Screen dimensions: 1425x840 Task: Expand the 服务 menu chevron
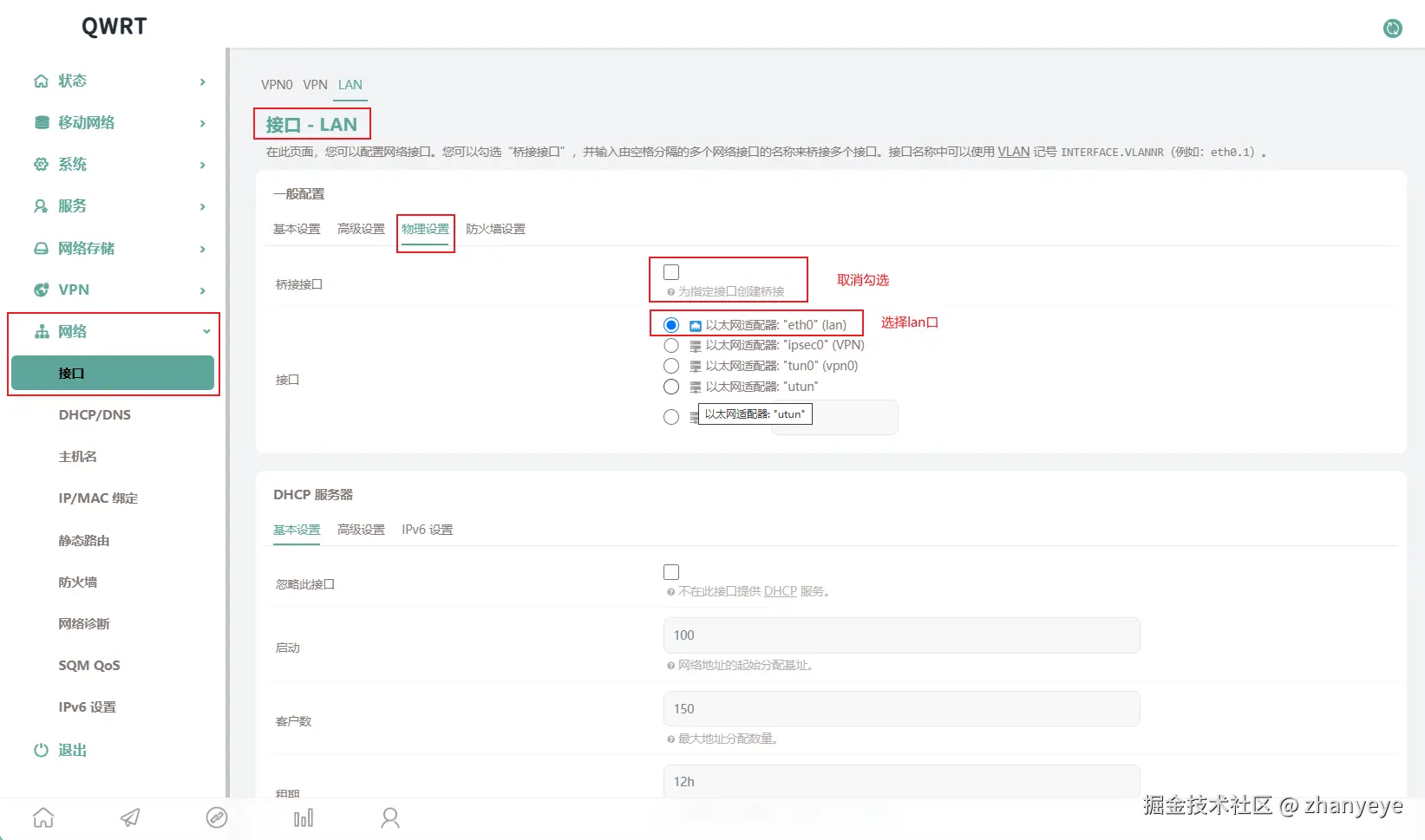203,206
